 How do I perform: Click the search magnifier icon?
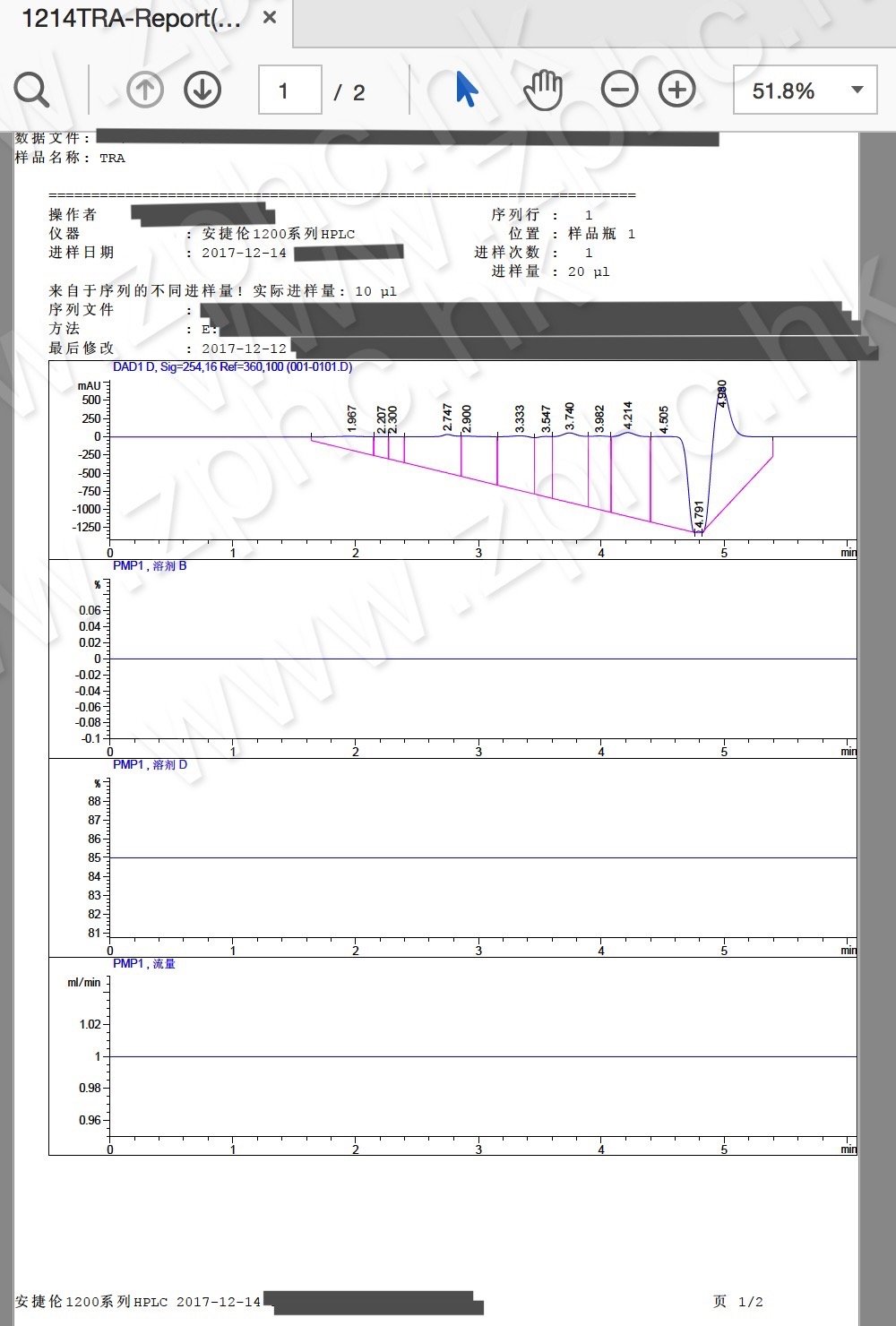point(31,90)
